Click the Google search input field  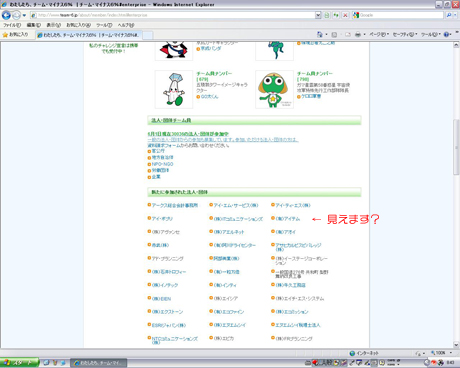401,15
